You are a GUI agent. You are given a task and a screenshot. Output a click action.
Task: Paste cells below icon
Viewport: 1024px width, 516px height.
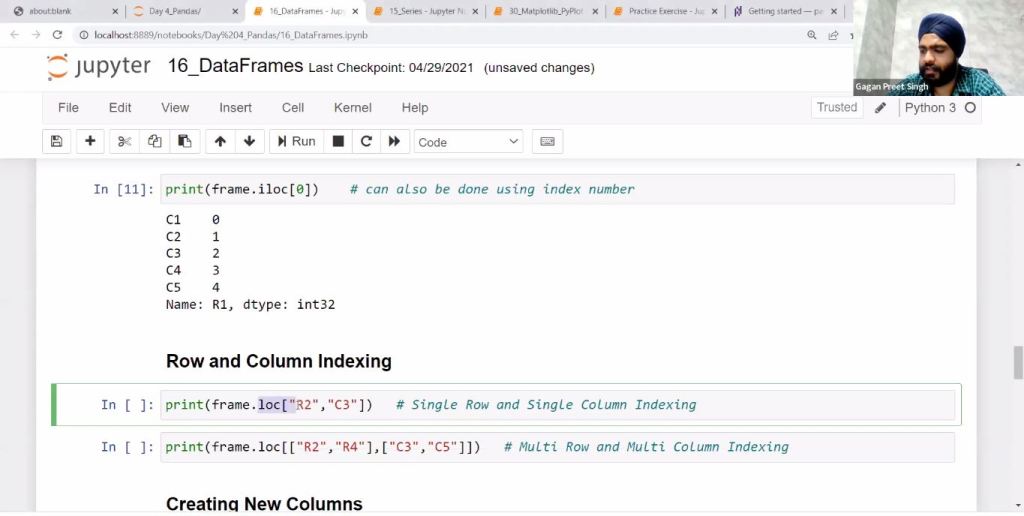tap(184, 142)
